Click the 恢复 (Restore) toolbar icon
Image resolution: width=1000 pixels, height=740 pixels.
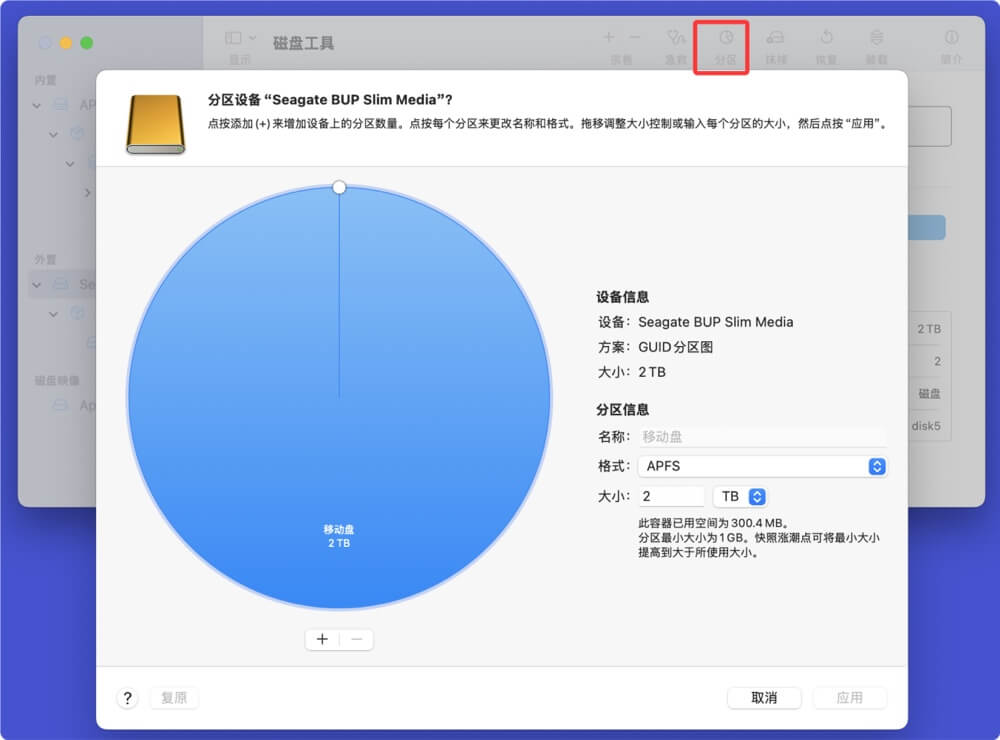click(826, 38)
